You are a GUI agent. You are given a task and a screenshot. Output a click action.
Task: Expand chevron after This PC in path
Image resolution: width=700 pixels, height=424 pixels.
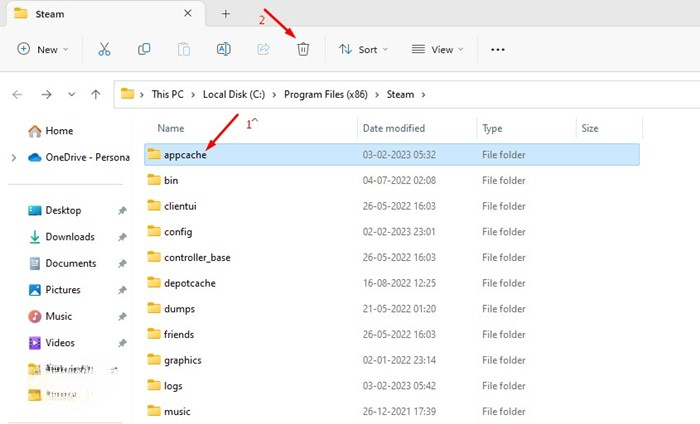(x=193, y=95)
